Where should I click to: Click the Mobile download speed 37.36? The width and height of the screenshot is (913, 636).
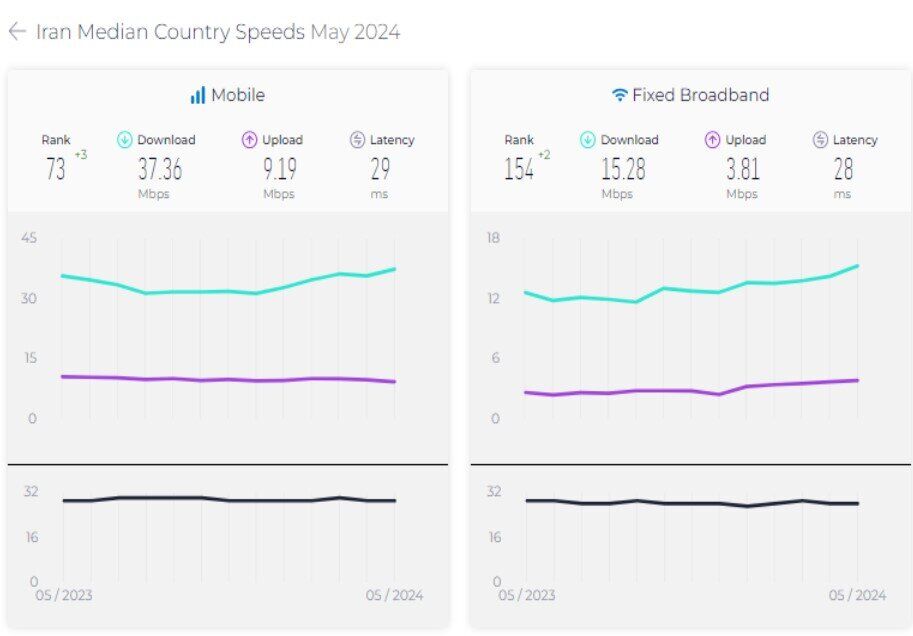pyautogui.click(x=160, y=169)
